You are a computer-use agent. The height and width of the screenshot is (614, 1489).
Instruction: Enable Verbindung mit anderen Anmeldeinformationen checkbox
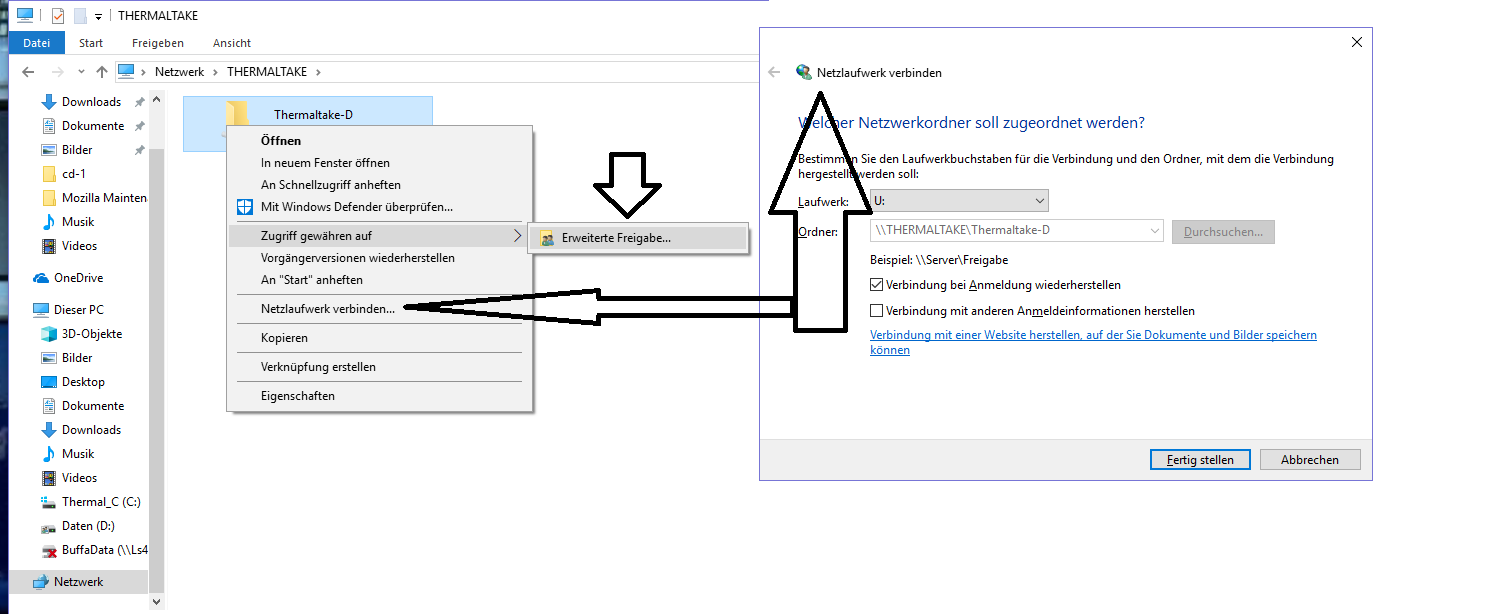[x=877, y=311]
